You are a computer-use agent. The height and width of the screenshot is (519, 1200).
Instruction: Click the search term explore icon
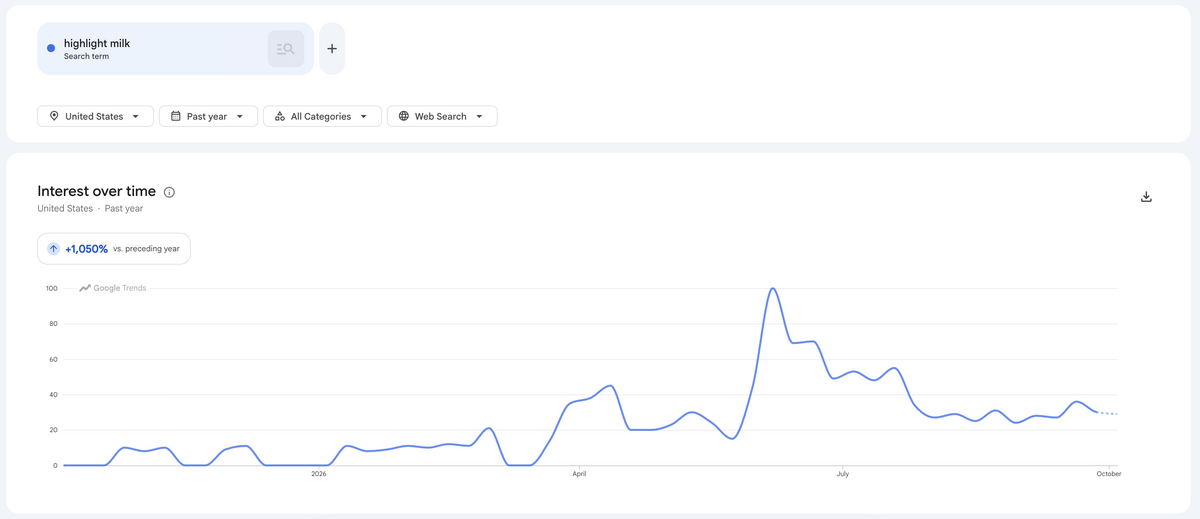point(286,49)
